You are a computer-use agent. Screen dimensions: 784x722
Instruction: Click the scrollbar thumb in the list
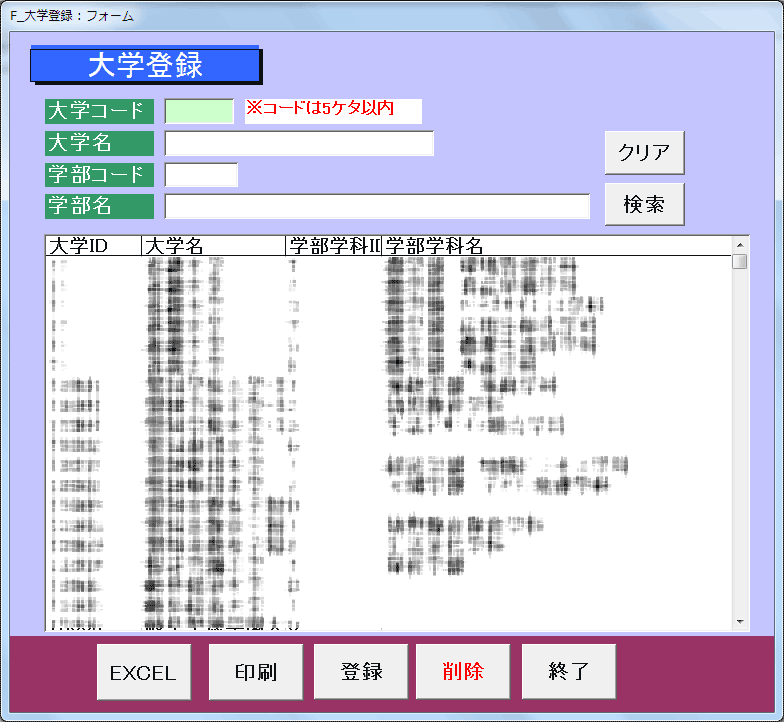(x=740, y=262)
